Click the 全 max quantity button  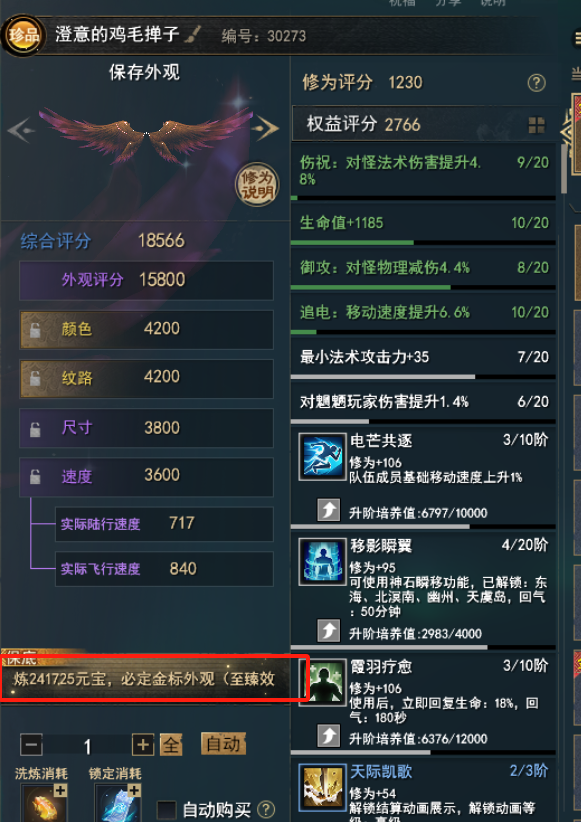click(x=171, y=744)
